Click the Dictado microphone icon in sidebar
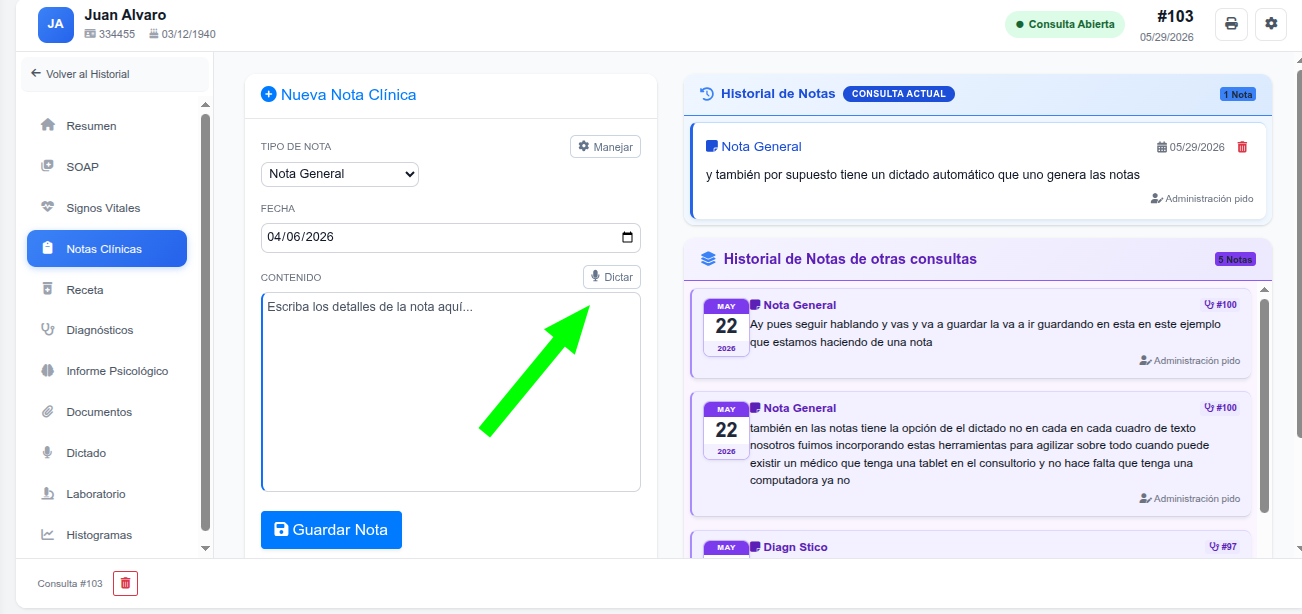This screenshot has width=1302, height=614. (47, 452)
